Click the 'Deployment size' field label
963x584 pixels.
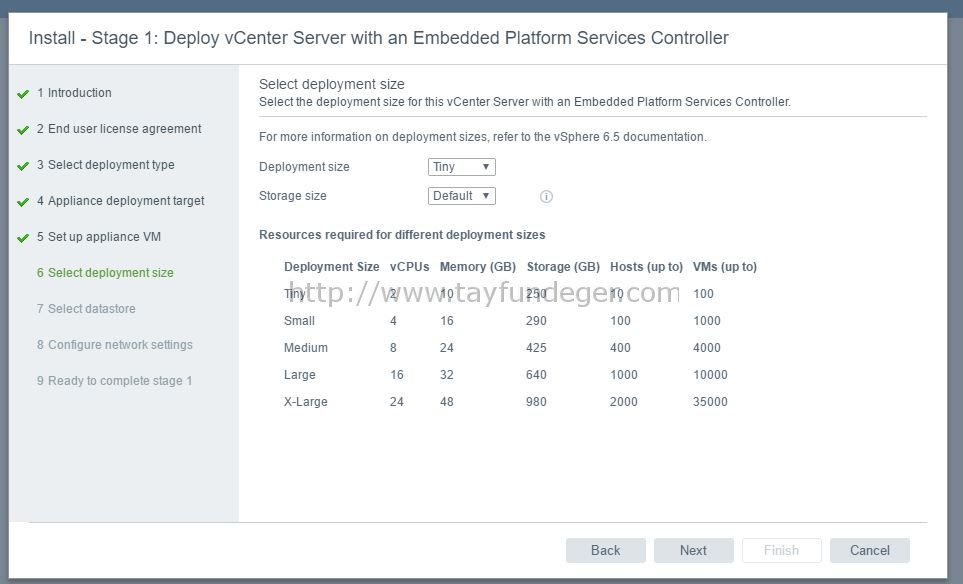tap(304, 167)
